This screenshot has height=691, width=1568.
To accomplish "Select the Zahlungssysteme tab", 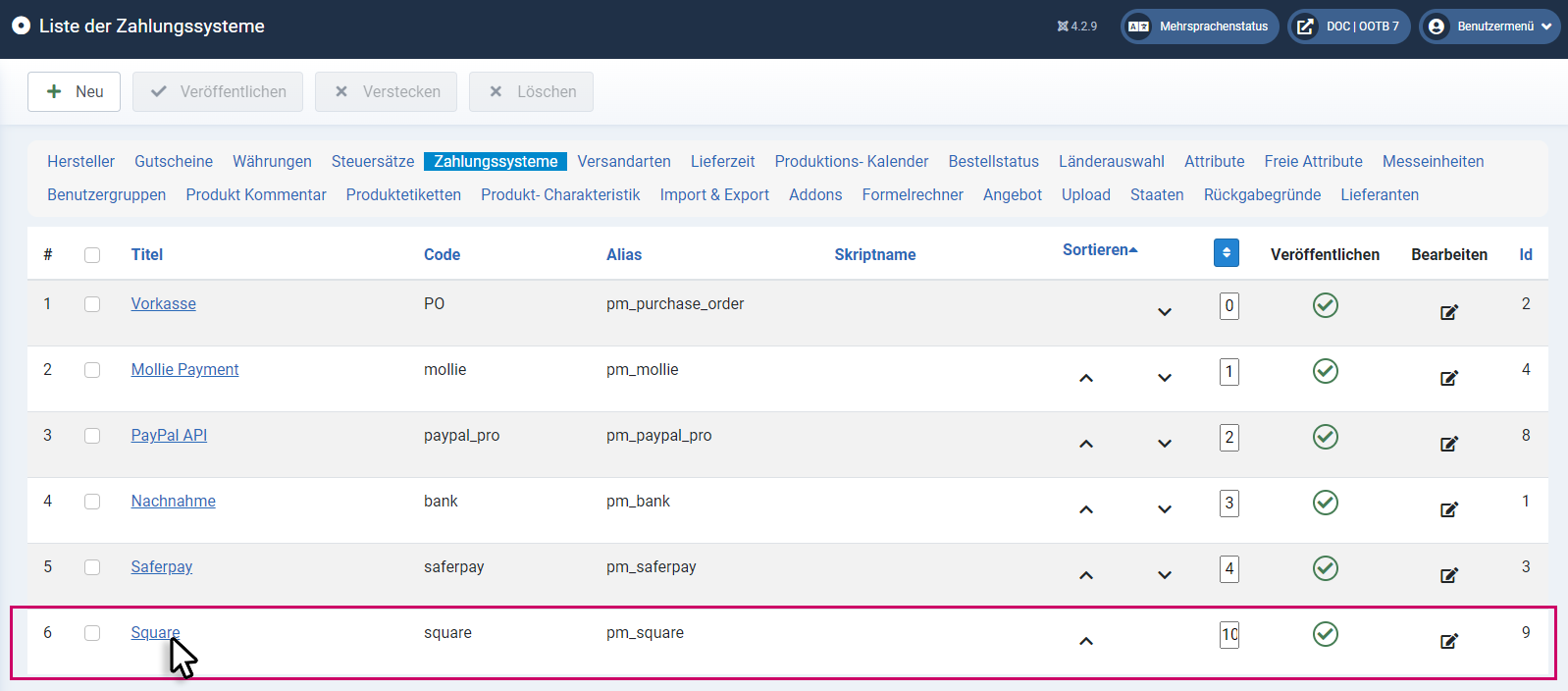I will 496,161.
